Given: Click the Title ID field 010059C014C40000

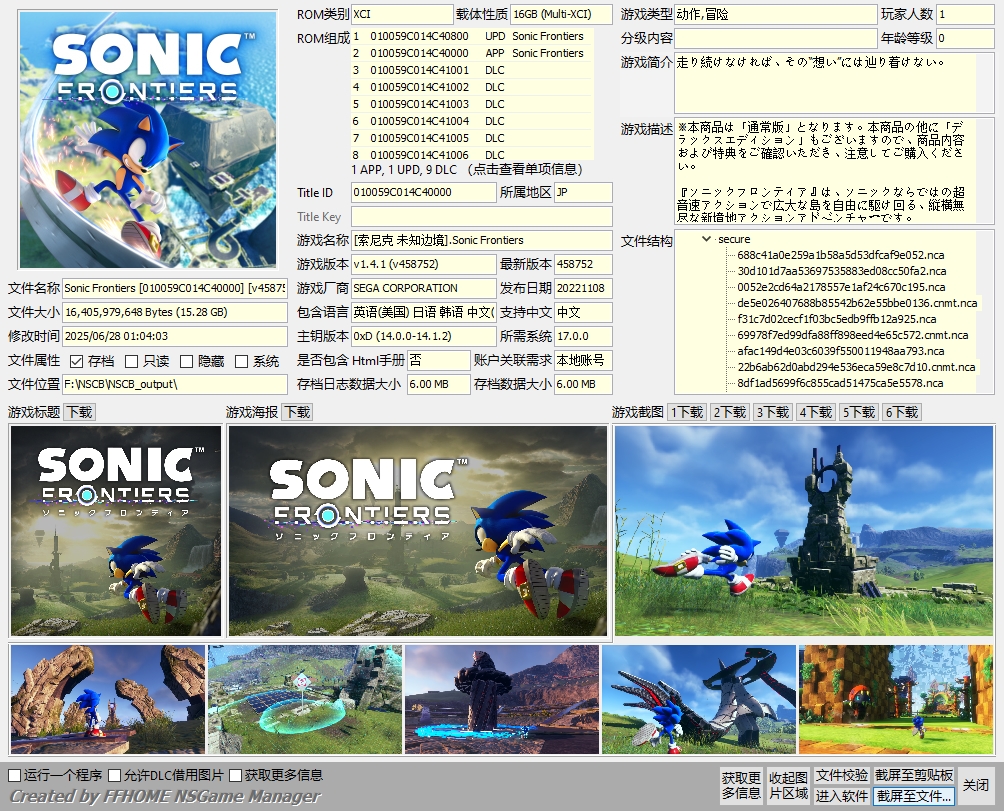Looking at the screenshot, I should (x=424, y=193).
